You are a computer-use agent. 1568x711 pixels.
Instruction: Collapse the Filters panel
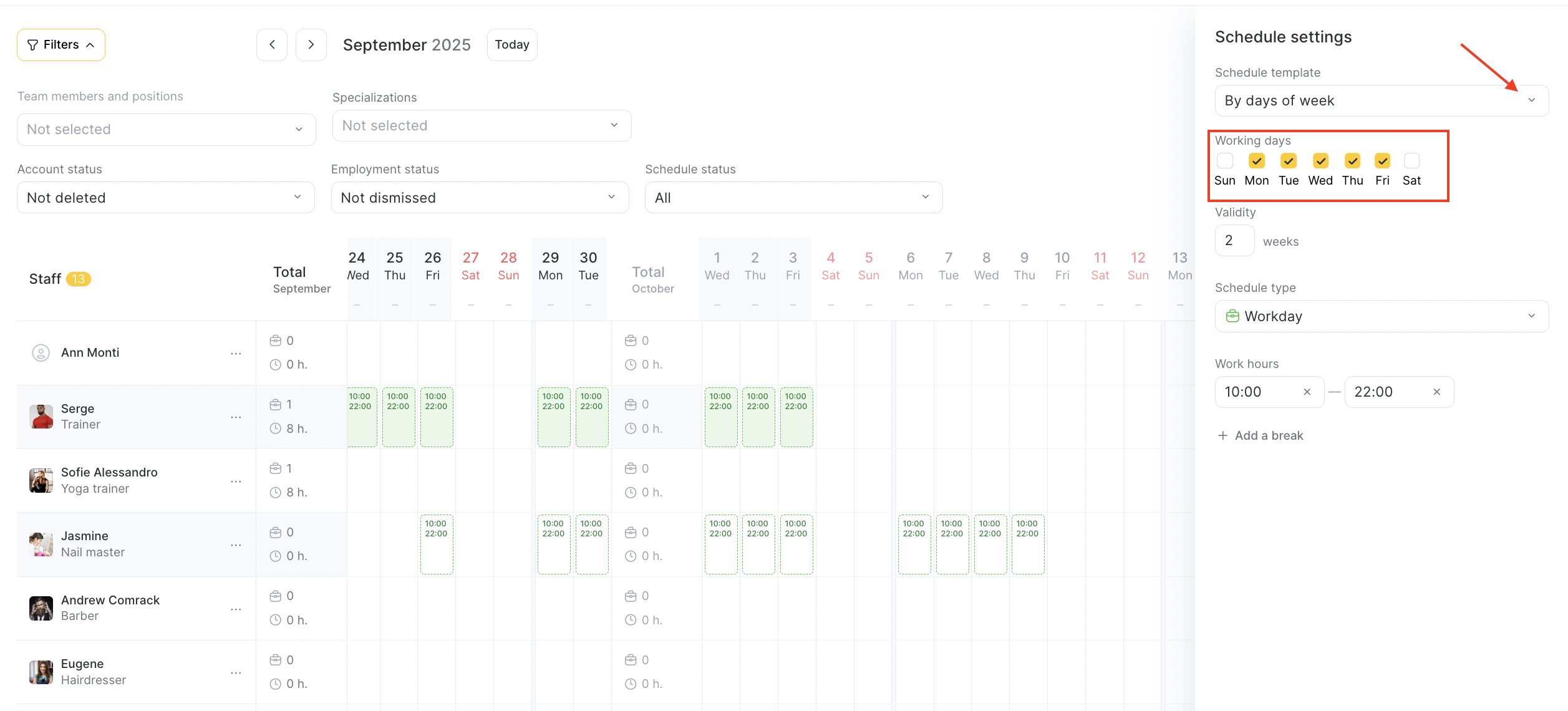61,45
